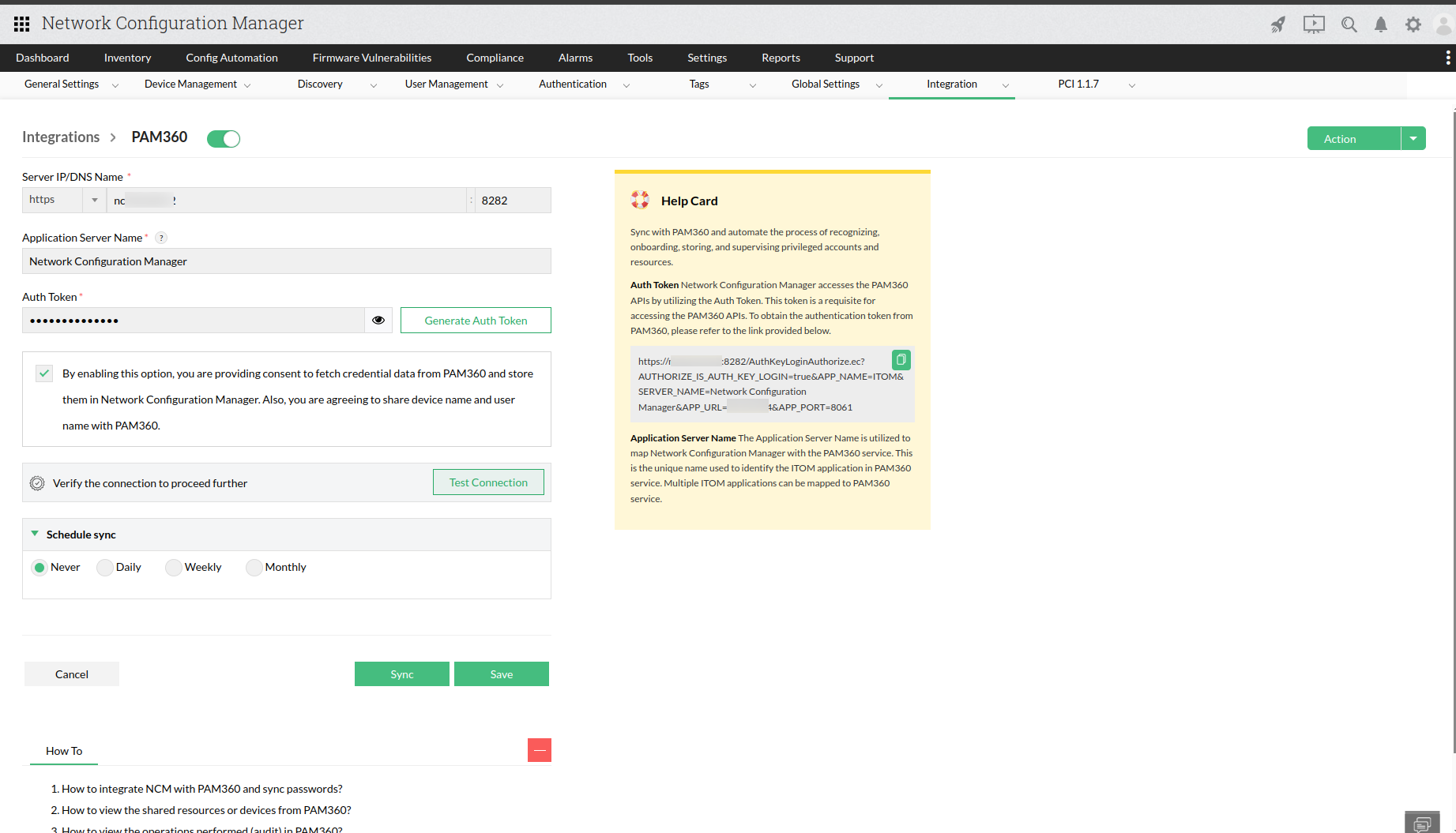Go to the Dashboard menu

tap(43, 58)
